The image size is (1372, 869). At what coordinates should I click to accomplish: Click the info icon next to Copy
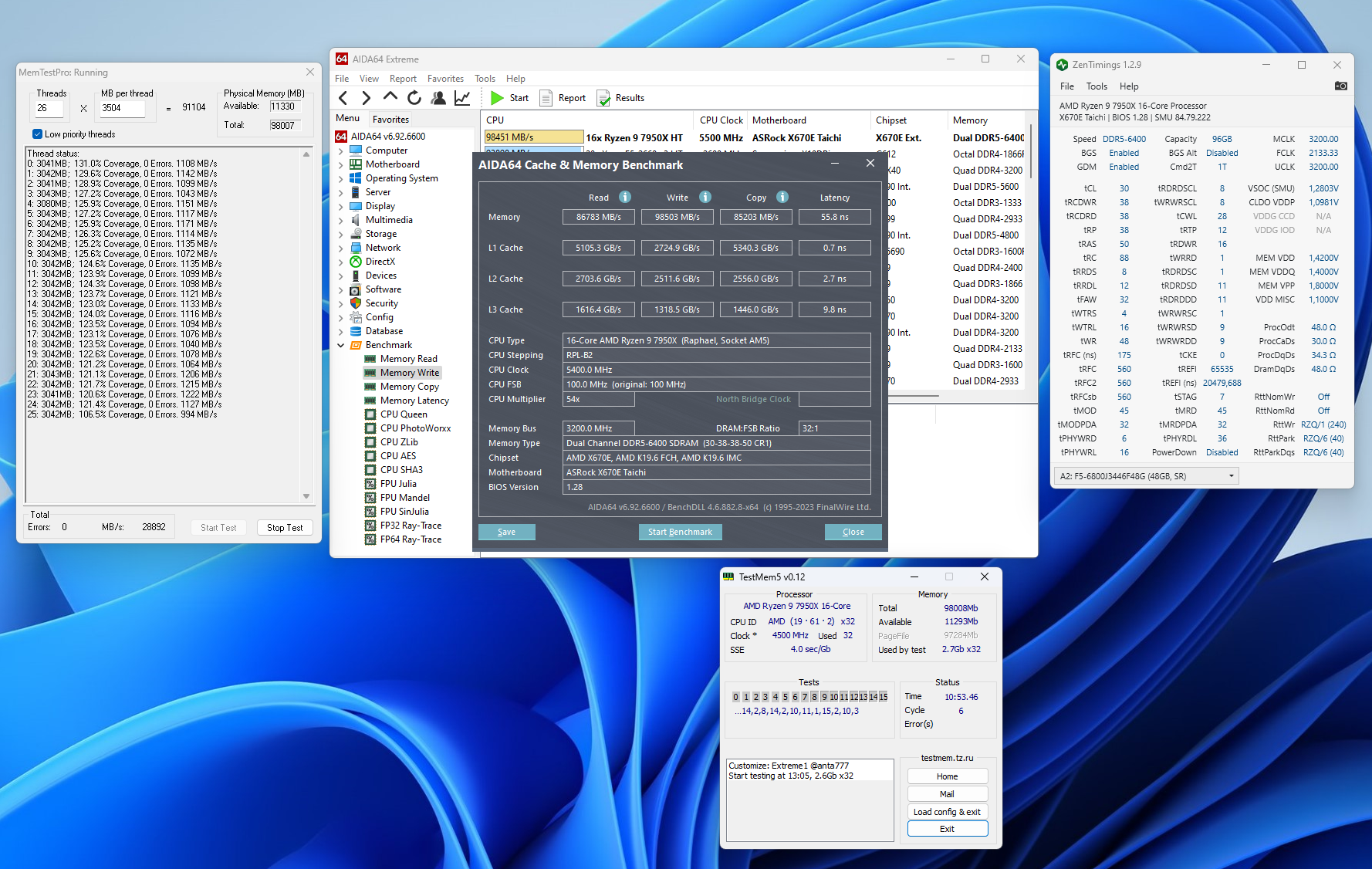(x=782, y=197)
